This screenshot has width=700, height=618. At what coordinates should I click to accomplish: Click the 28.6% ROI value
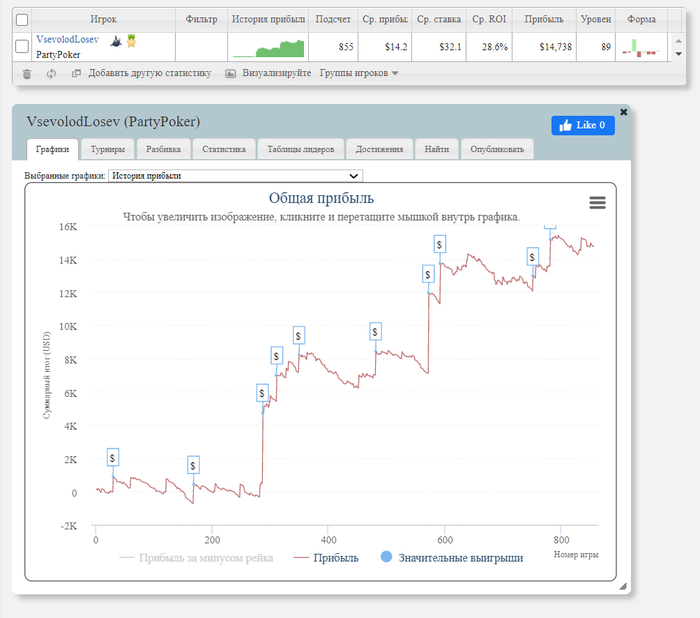[x=495, y=47]
